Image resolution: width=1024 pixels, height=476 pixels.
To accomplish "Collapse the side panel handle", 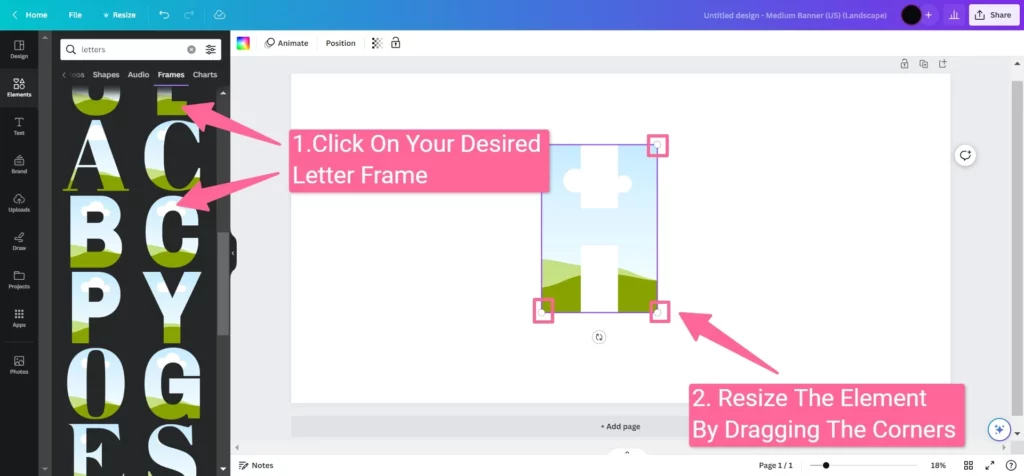I will pos(233,253).
